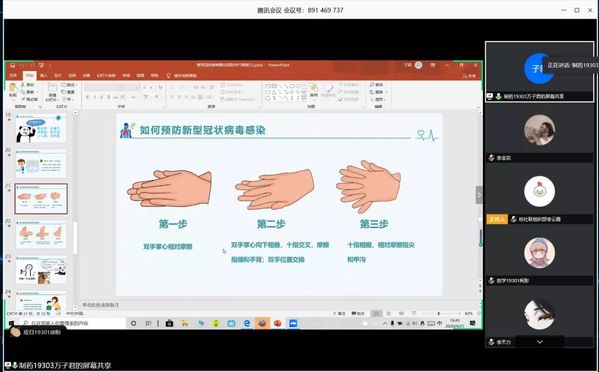Switch to the Insert ribbon tab

click(x=44, y=76)
